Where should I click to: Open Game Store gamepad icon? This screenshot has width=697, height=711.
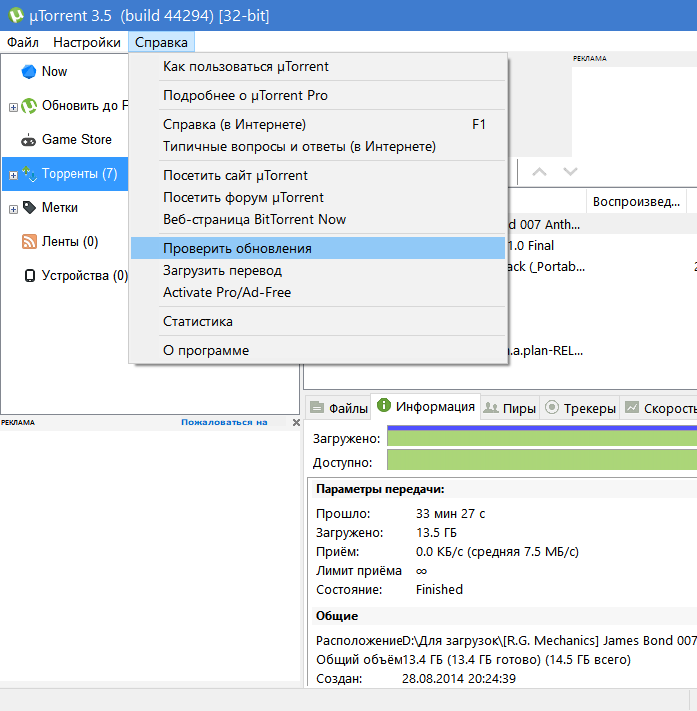click(x=29, y=140)
